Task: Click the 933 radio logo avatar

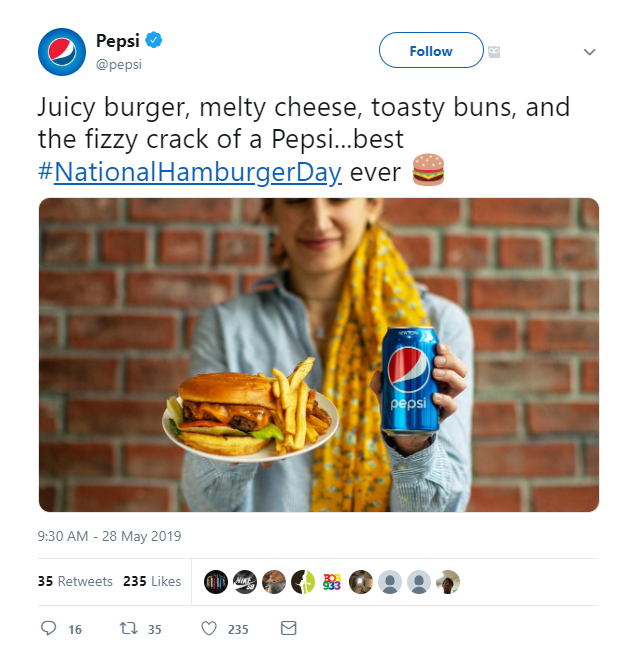Action: (332, 582)
